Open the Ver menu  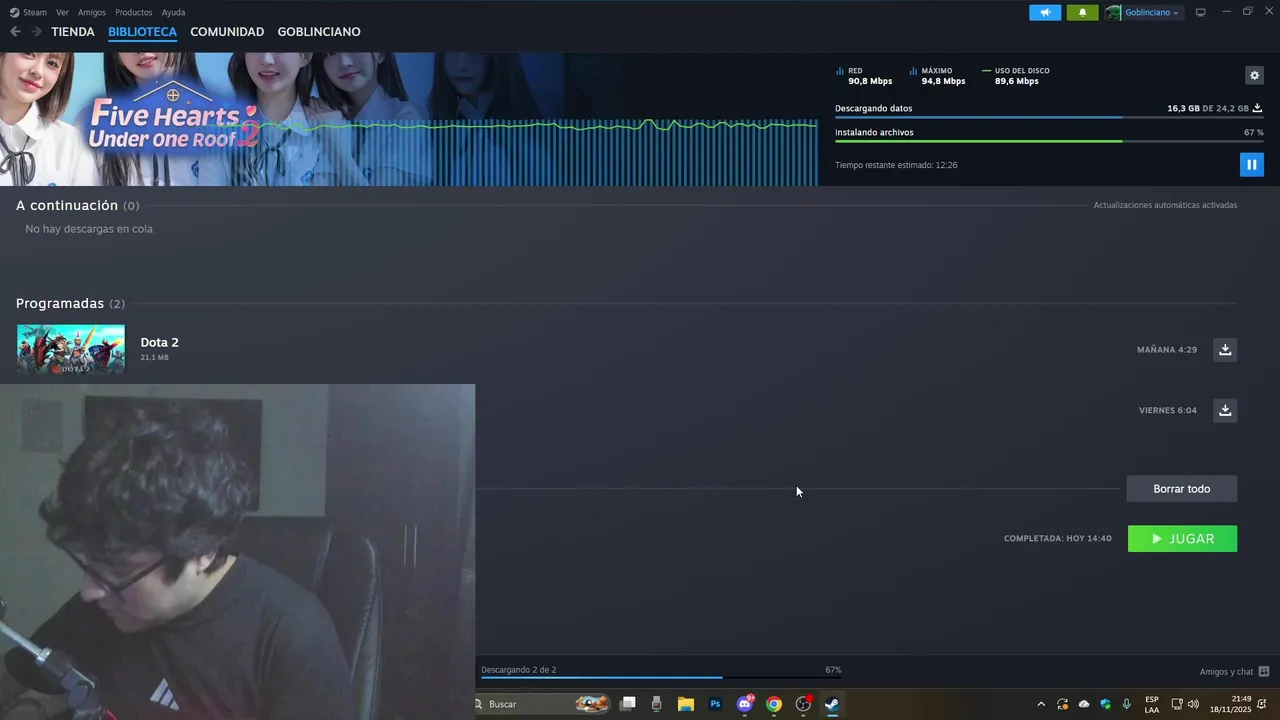(x=62, y=12)
